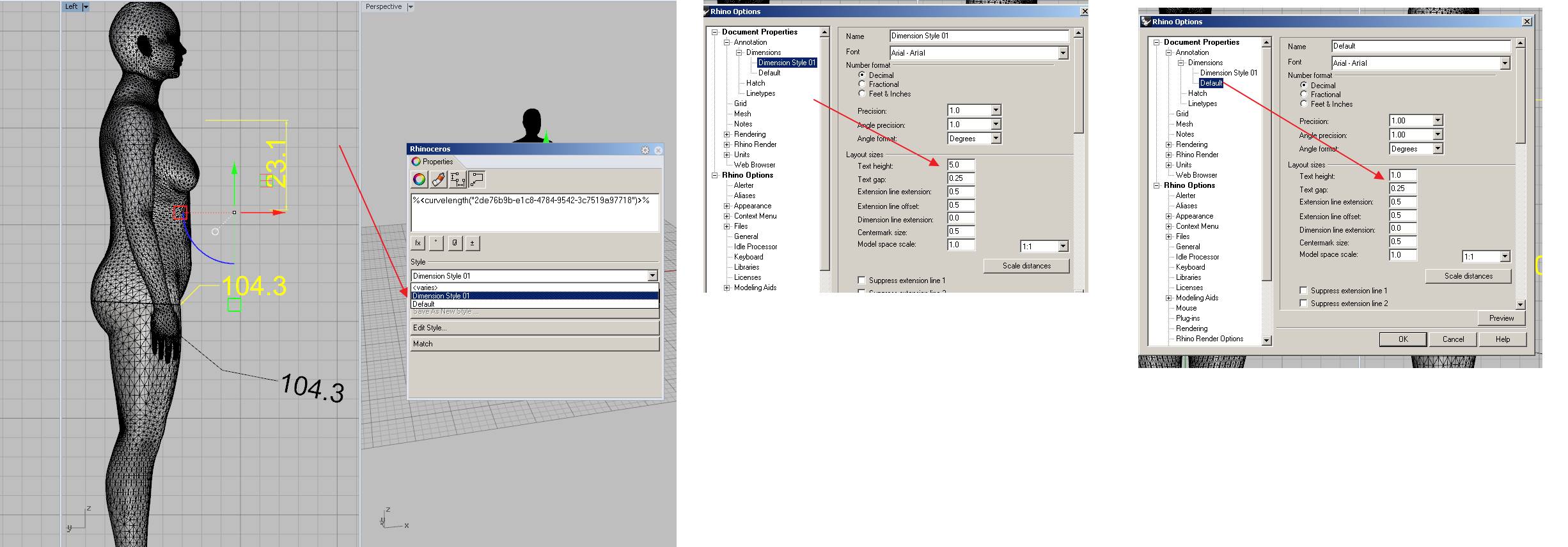Select Fractional format in right Rhino Options window
The height and width of the screenshot is (547, 1568).
click(x=1304, y=94)
